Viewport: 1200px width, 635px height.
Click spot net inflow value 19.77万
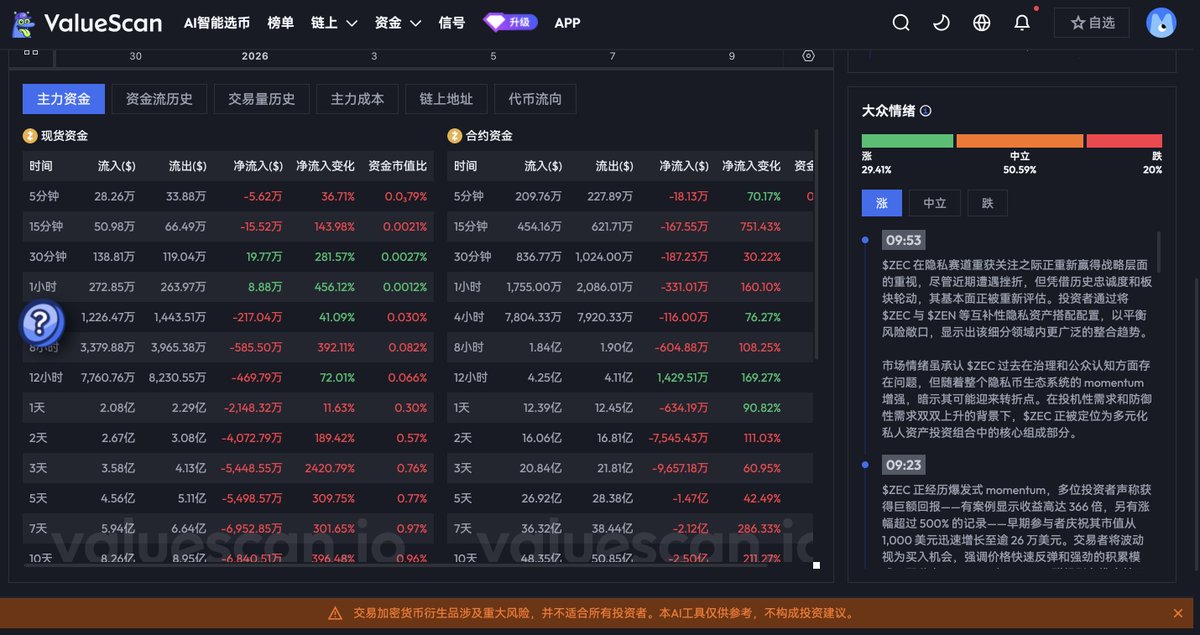click(265, 257)
